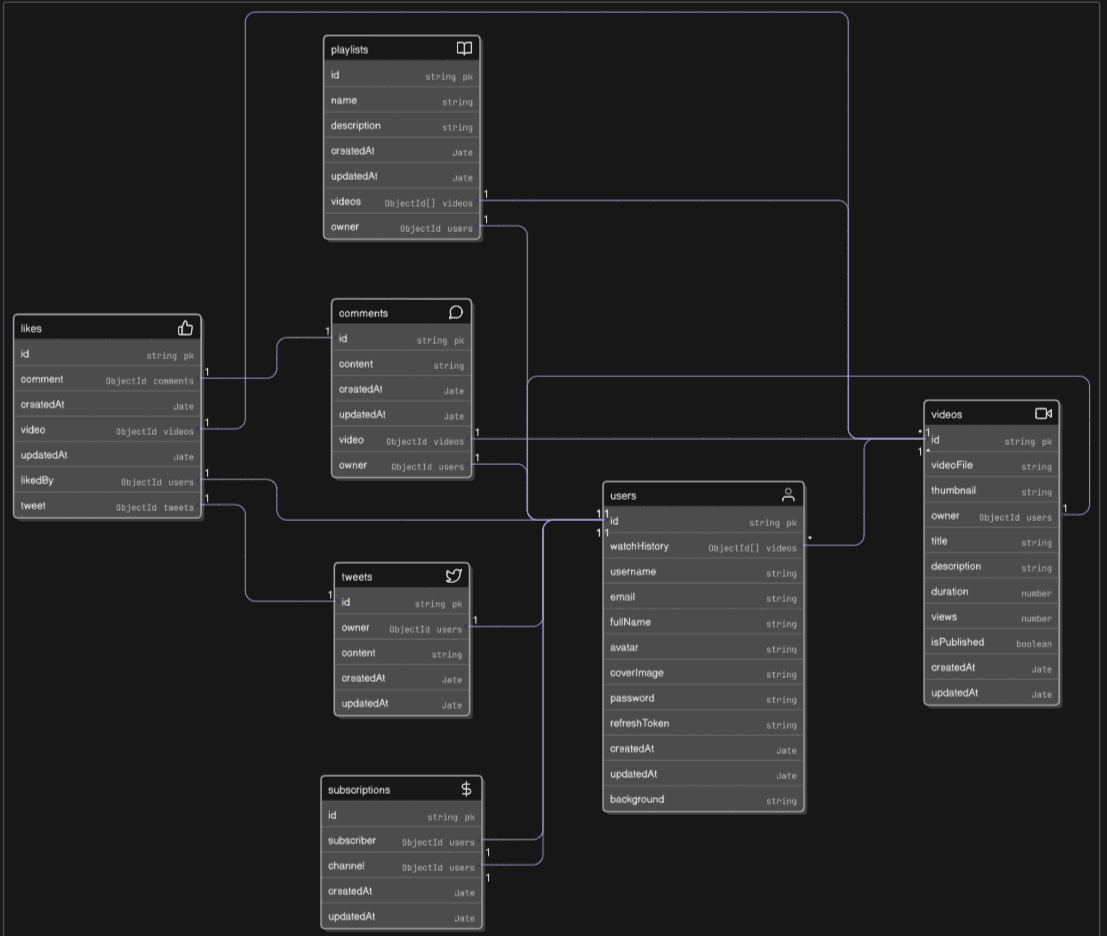This screenshot has height=936, width=1107.
Task: Click the thumbnail row in videos table
Action: (x=991, y=491)
